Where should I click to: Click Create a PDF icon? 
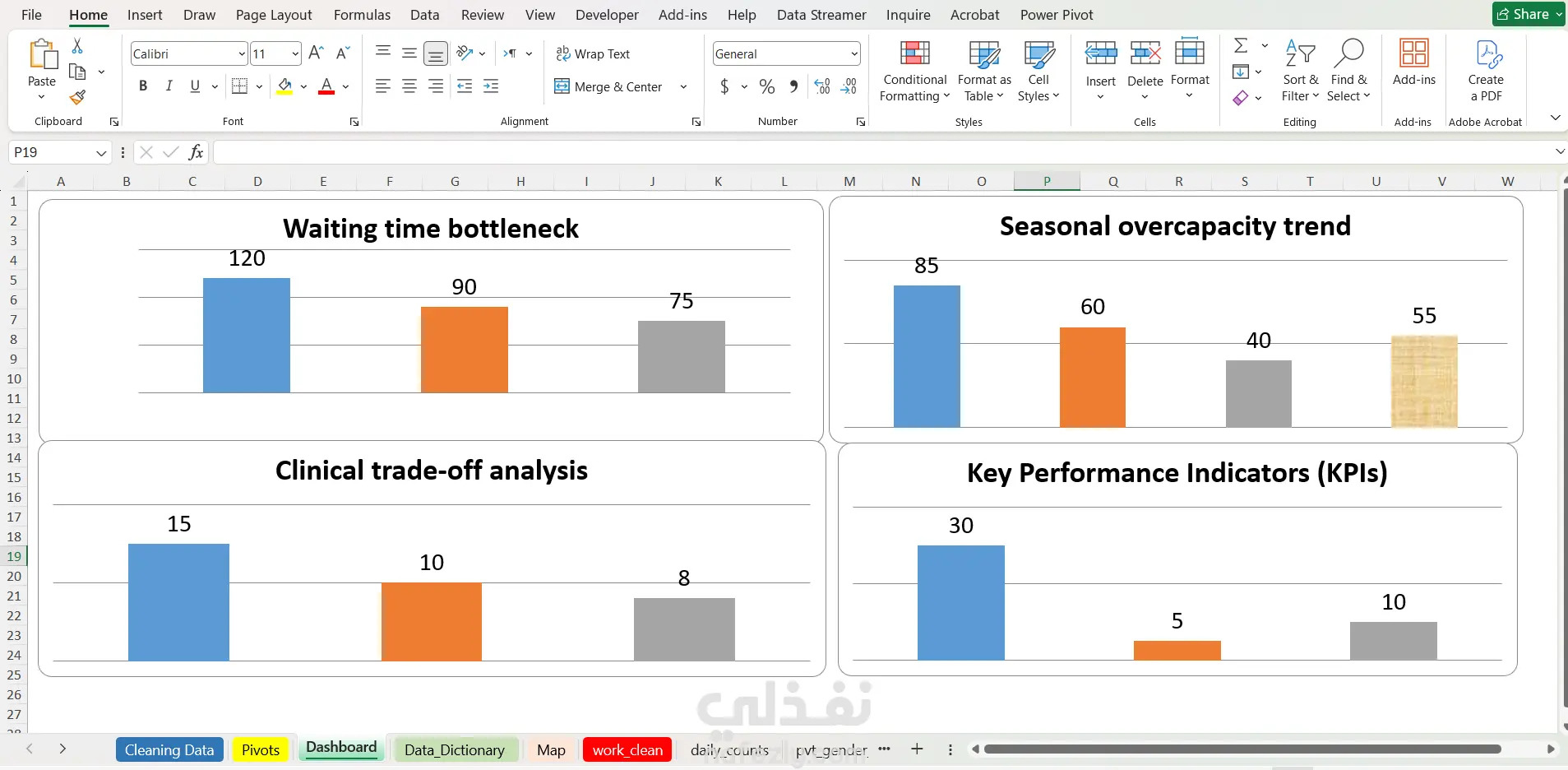coord(1486,71)
